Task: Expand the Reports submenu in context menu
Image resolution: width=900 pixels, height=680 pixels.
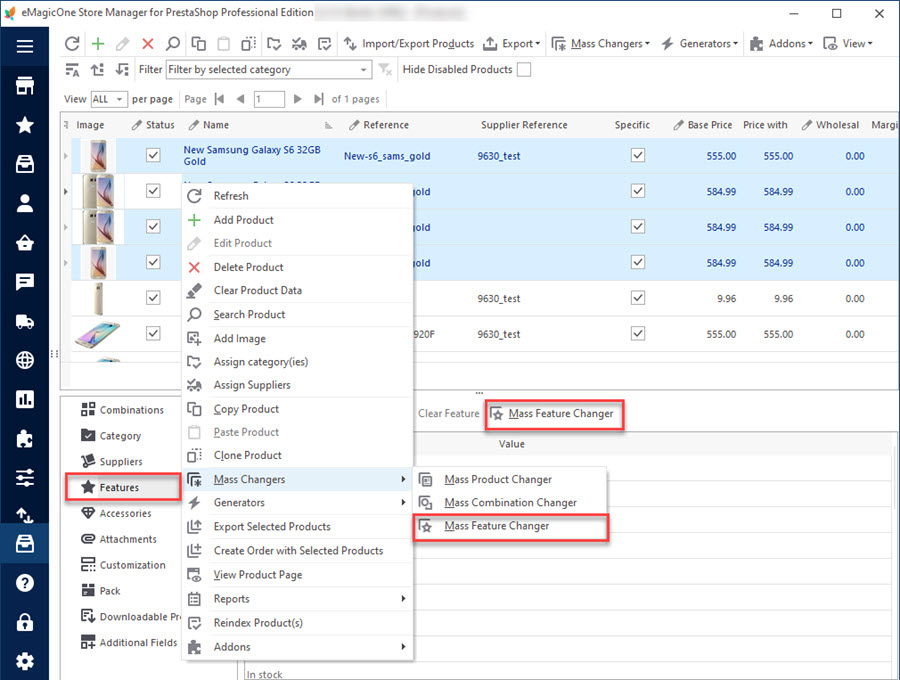Action: coord(297,599)
